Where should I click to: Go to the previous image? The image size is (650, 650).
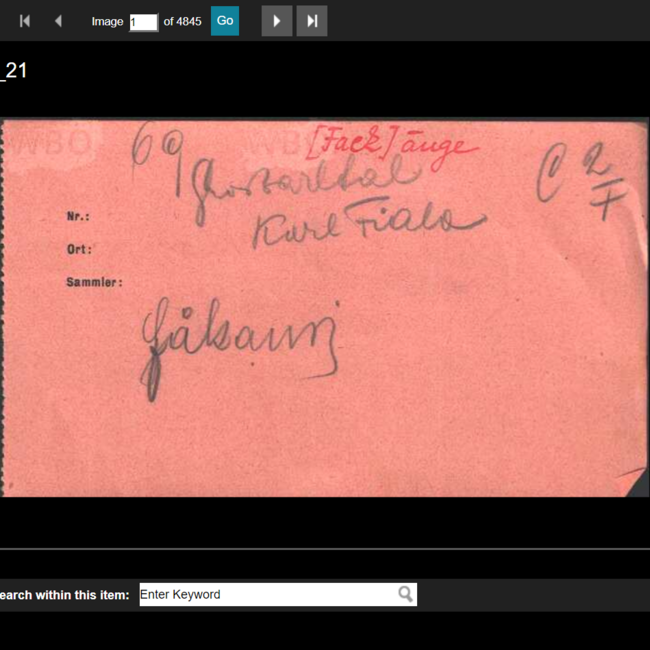click(x=58, y=21)
